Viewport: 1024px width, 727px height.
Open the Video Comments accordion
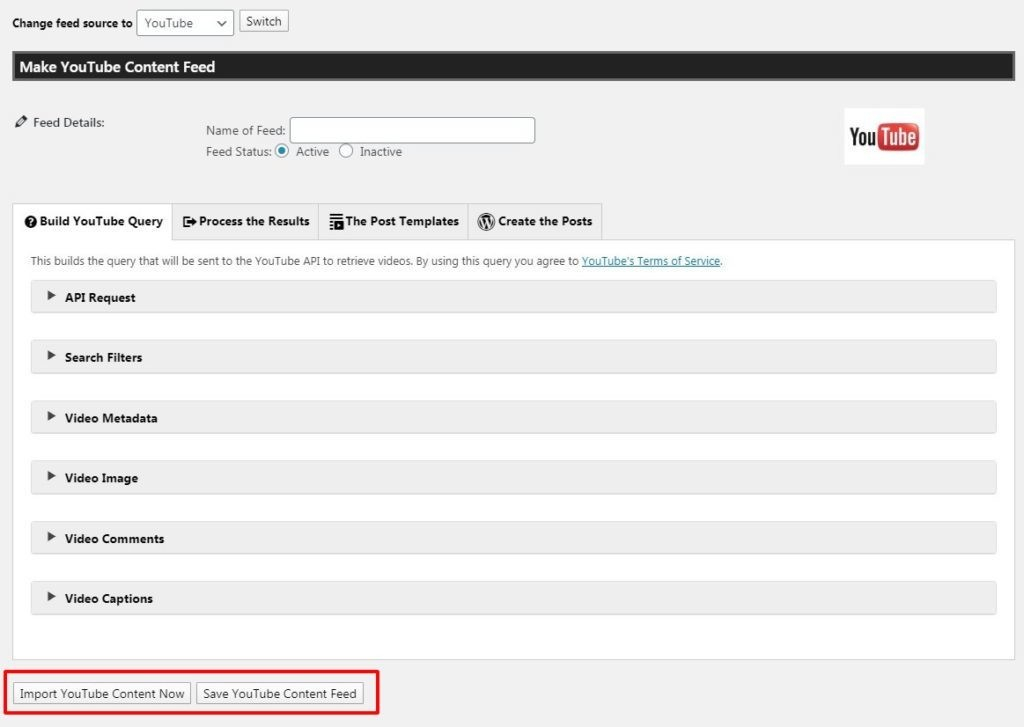[x=114, y=538]
